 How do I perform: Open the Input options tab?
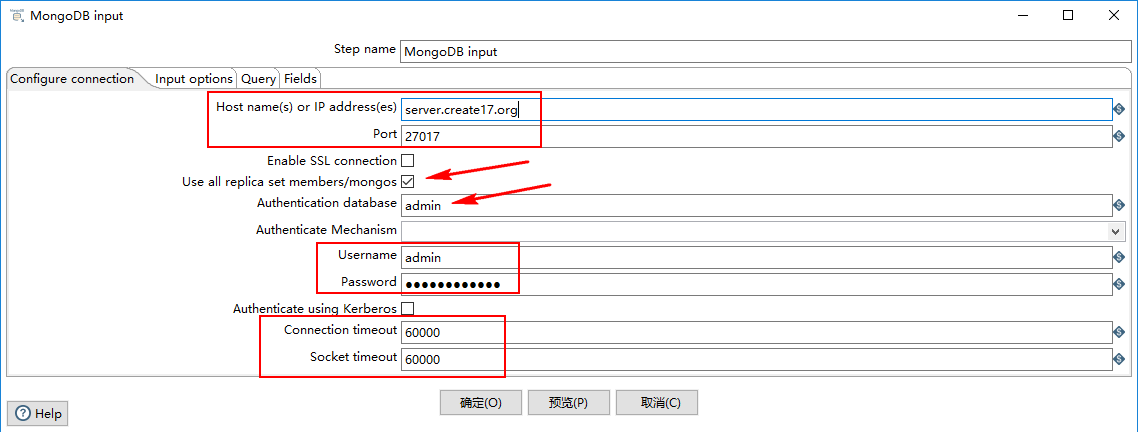click(x=194, y=79)
